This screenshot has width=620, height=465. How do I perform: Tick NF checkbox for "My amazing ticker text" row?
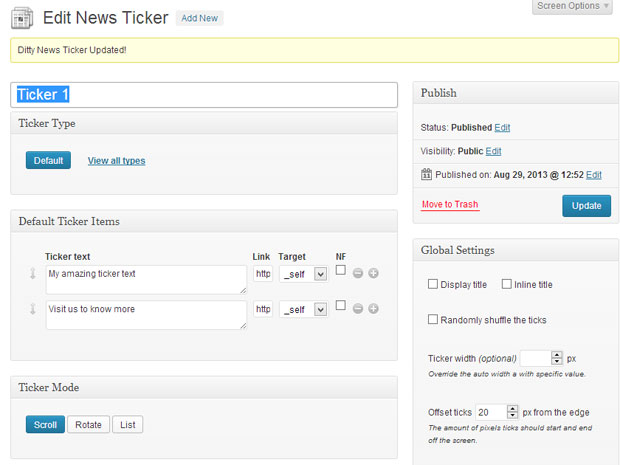coord(340,270)
